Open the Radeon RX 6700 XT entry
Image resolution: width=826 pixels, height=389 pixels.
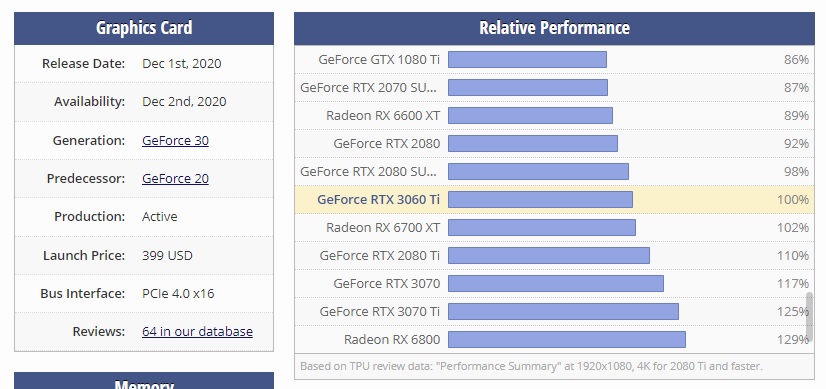tap(554, 227)
